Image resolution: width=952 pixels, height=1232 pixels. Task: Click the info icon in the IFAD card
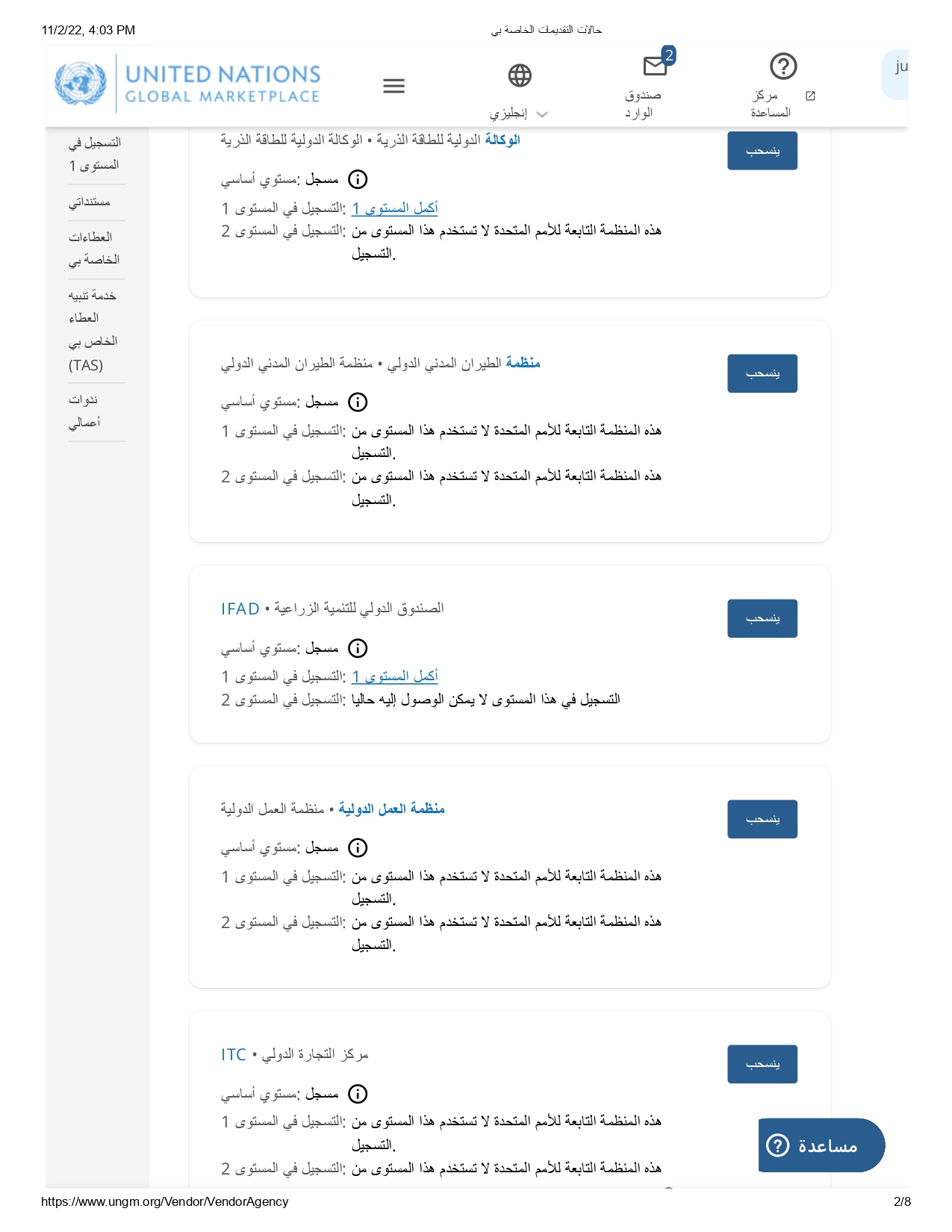pos(358,648)
